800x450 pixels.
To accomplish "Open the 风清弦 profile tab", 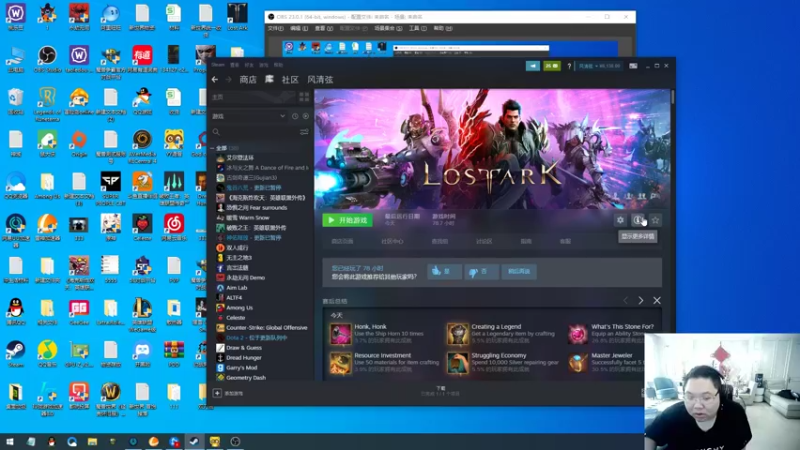I will point(320,80).
